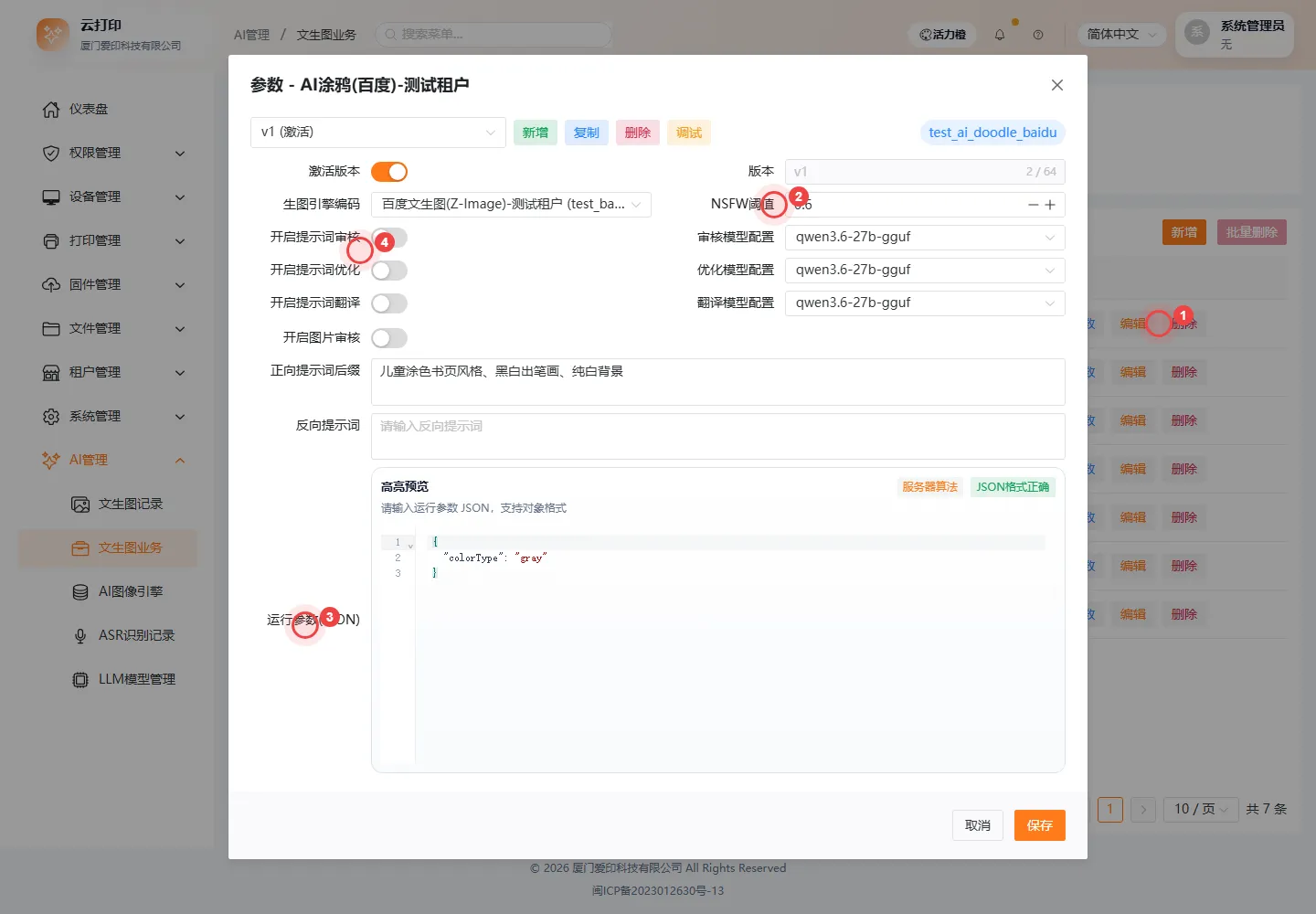Viewport: 1316px width, 914px height.
Task: Click the notification bell icon
Action: [x=1000, y=35]
